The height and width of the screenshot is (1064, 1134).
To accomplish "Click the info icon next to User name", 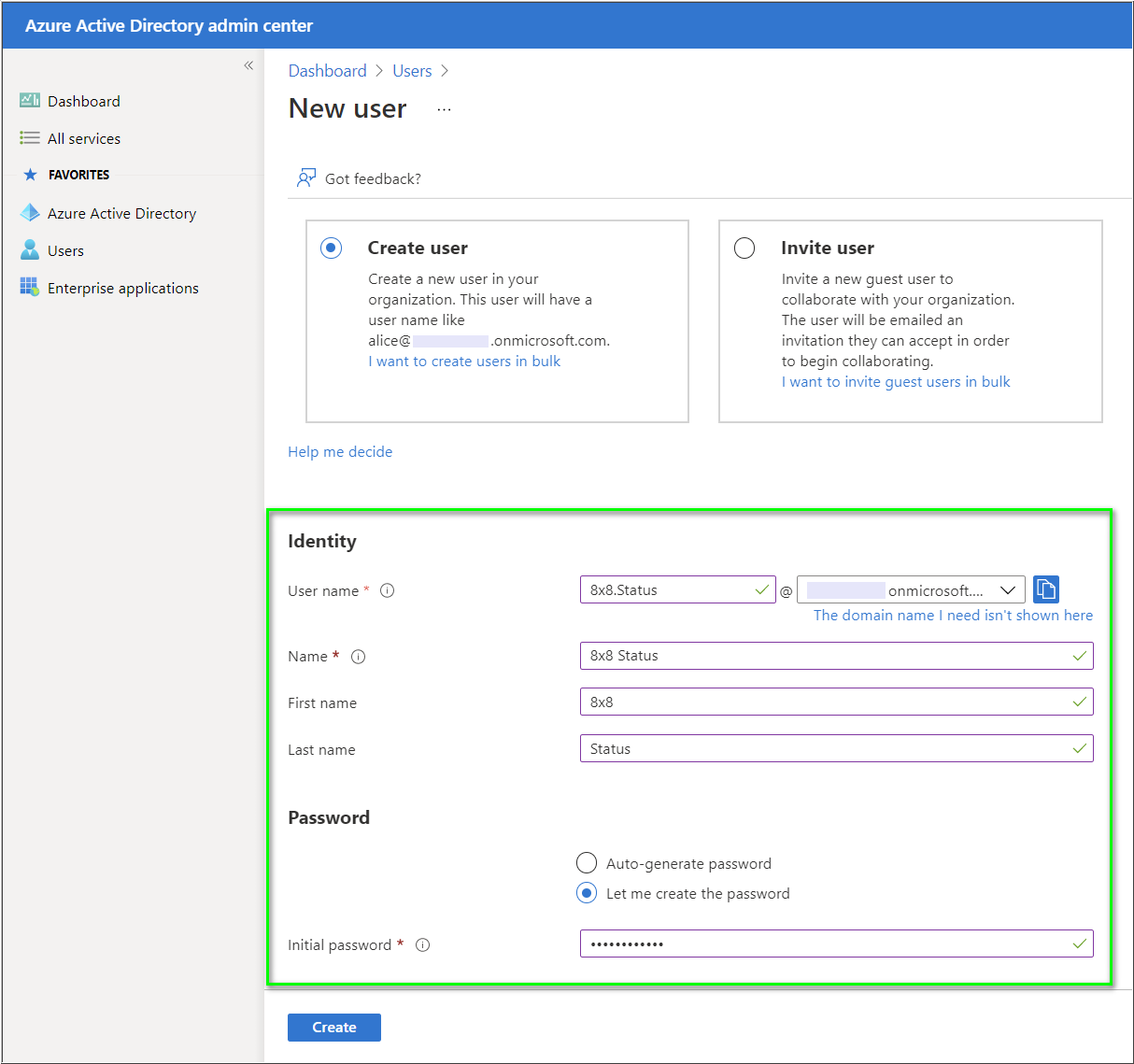I will (x=388, y=590).
